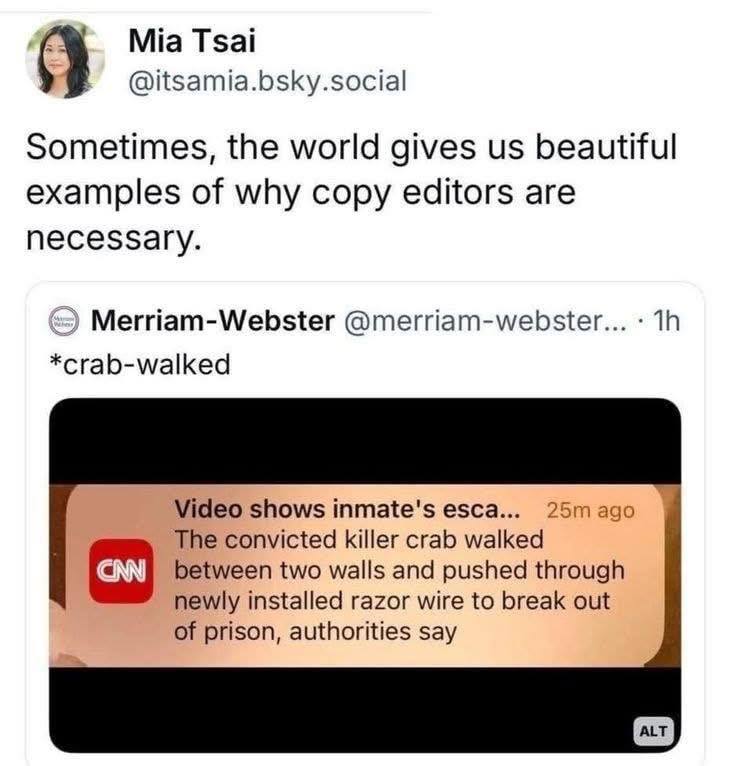The width and height of the screenshot is (735, 766).
Task: Click the *crab-walked quoted post text
Action: coord(139,365)
